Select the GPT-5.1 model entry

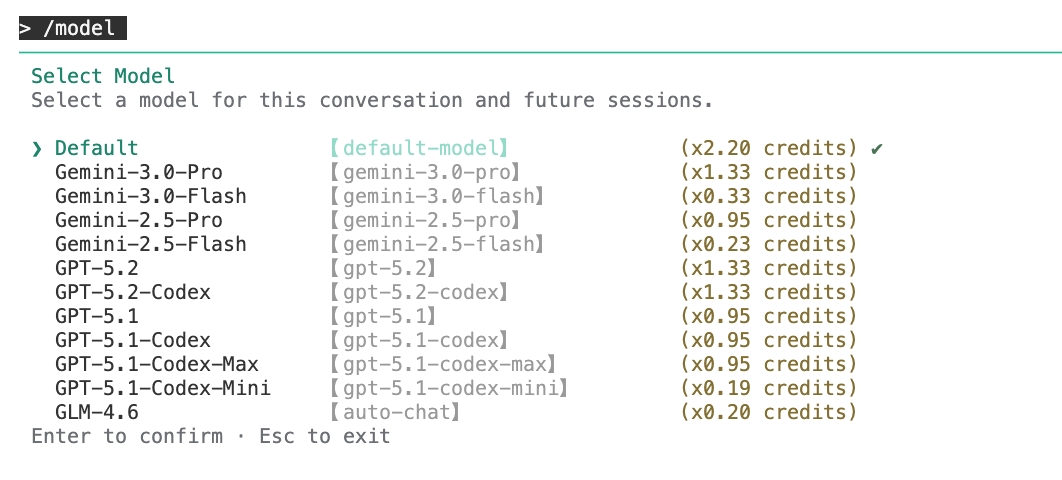click(x=97, y=316)
